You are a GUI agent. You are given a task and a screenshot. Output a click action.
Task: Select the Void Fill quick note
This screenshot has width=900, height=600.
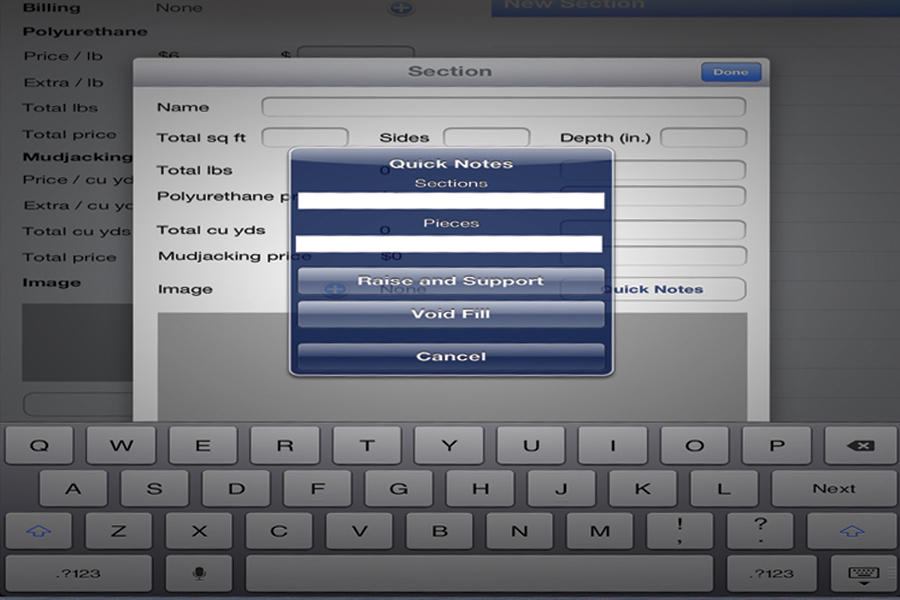450,315
